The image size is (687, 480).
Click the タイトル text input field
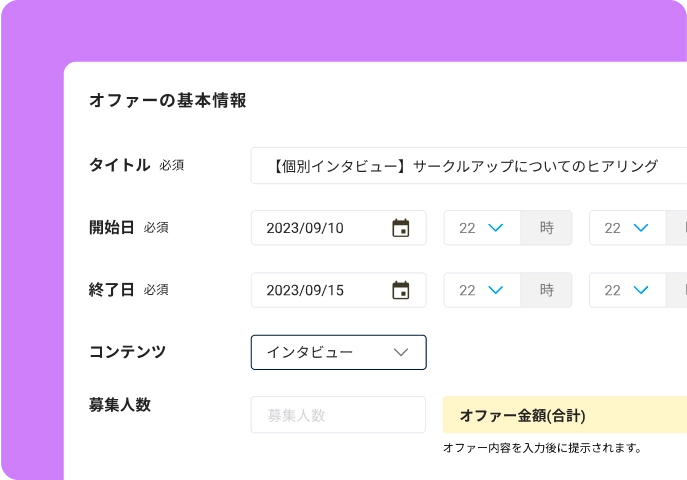click(468, 166)
